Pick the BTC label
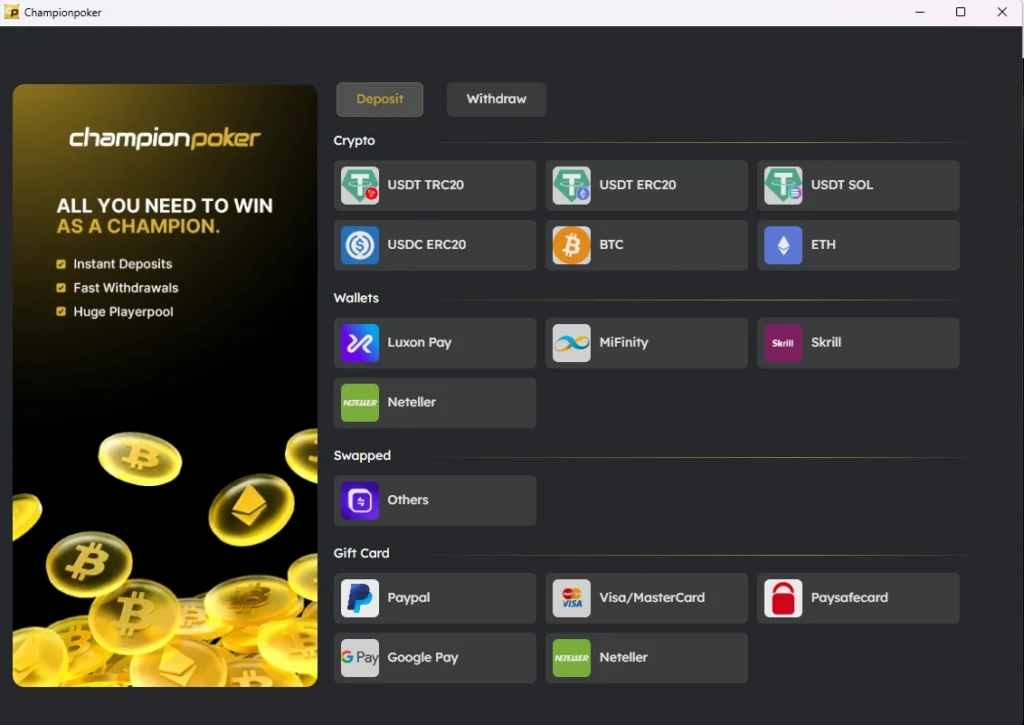The image size is (1024, 725). [x=611, y=244]
